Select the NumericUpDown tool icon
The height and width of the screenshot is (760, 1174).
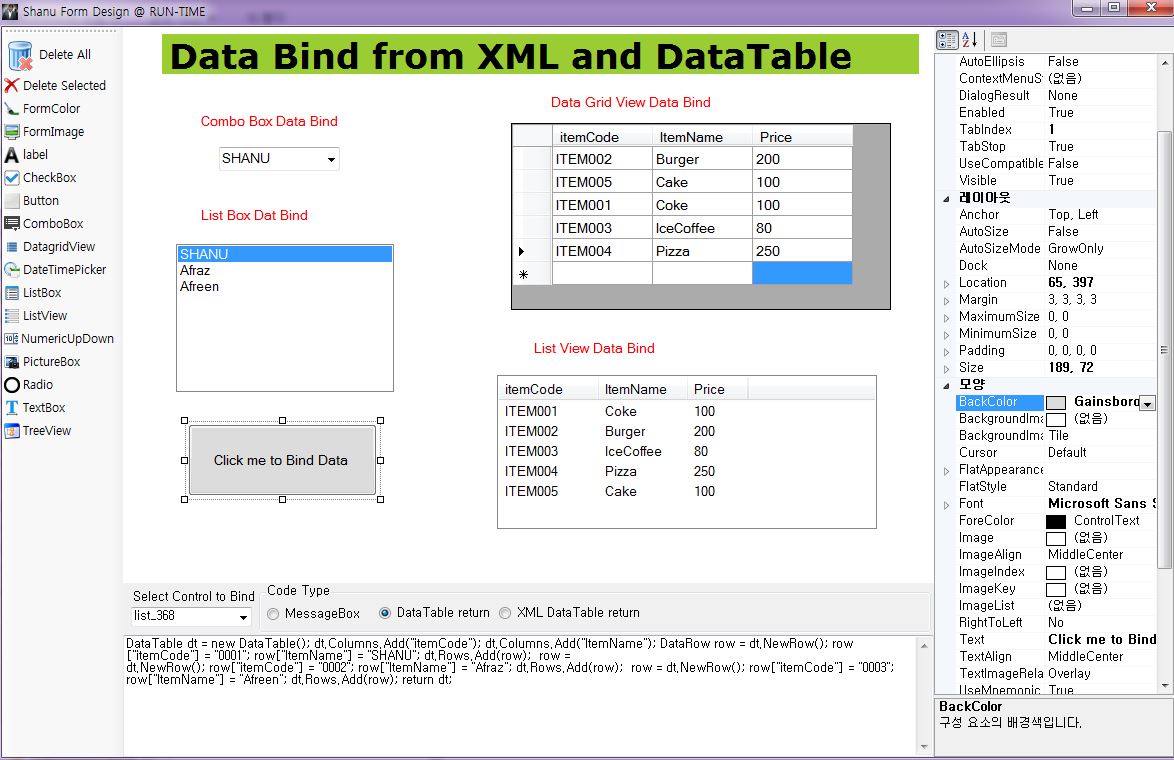(x=11, y=338)
